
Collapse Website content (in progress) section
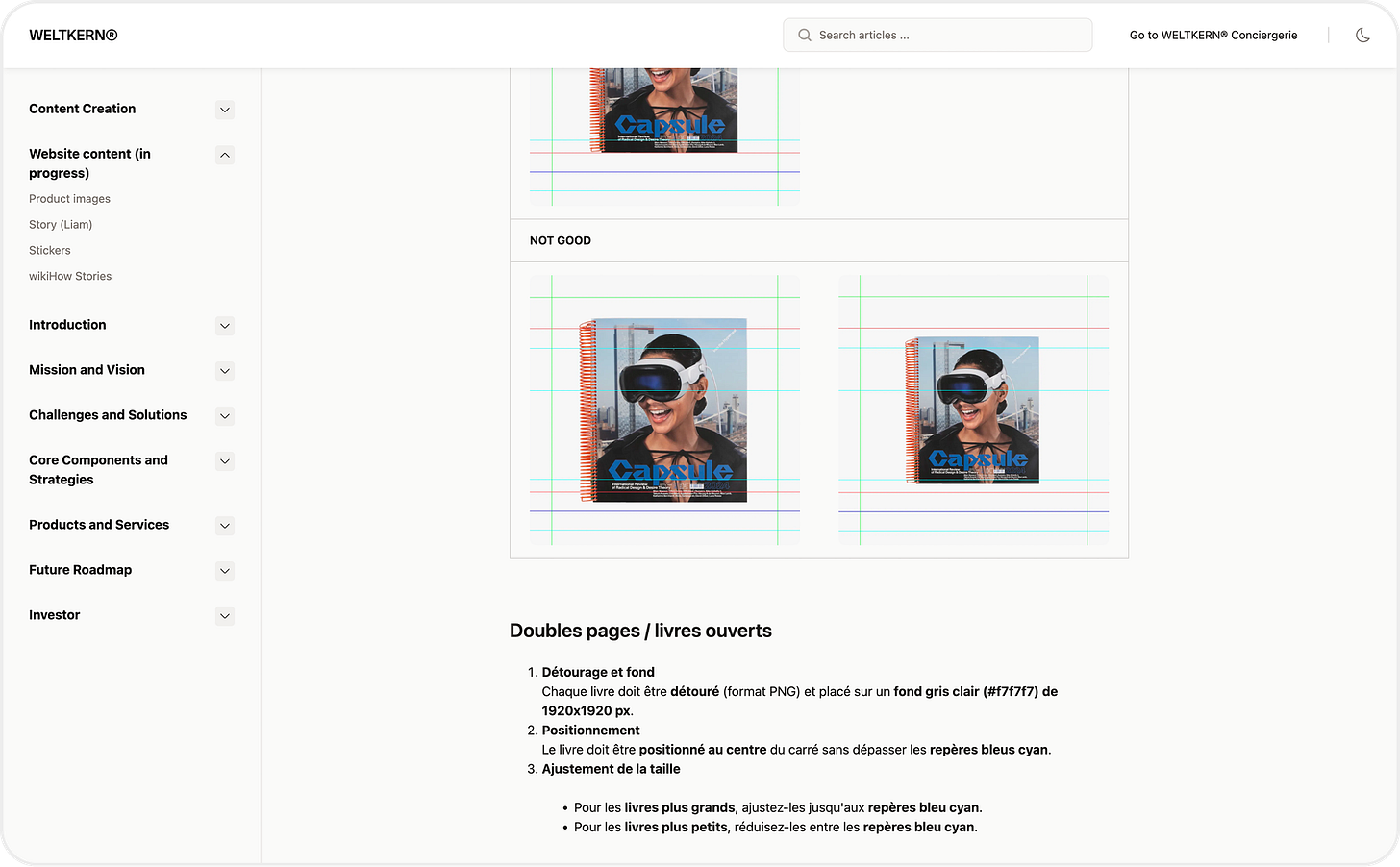coord(225,155)
